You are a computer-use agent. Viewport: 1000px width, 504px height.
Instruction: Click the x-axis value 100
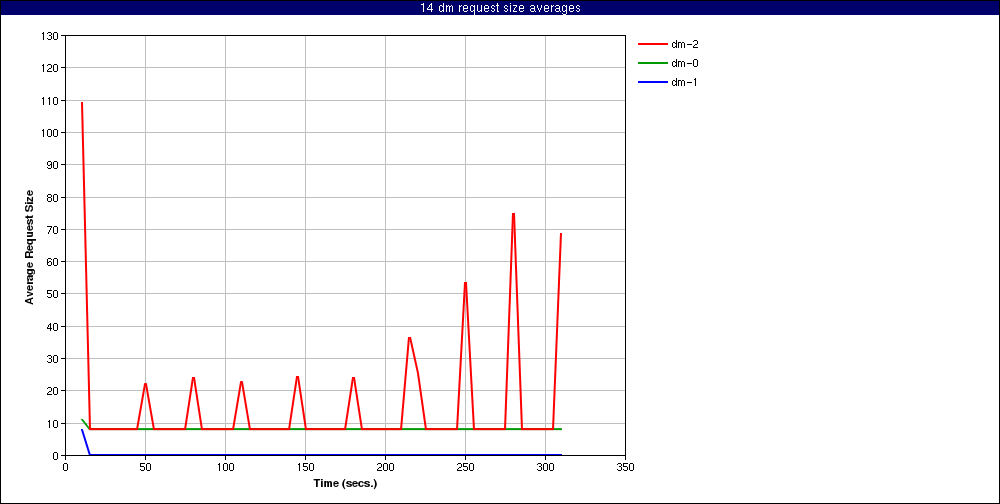click(225, 467)
